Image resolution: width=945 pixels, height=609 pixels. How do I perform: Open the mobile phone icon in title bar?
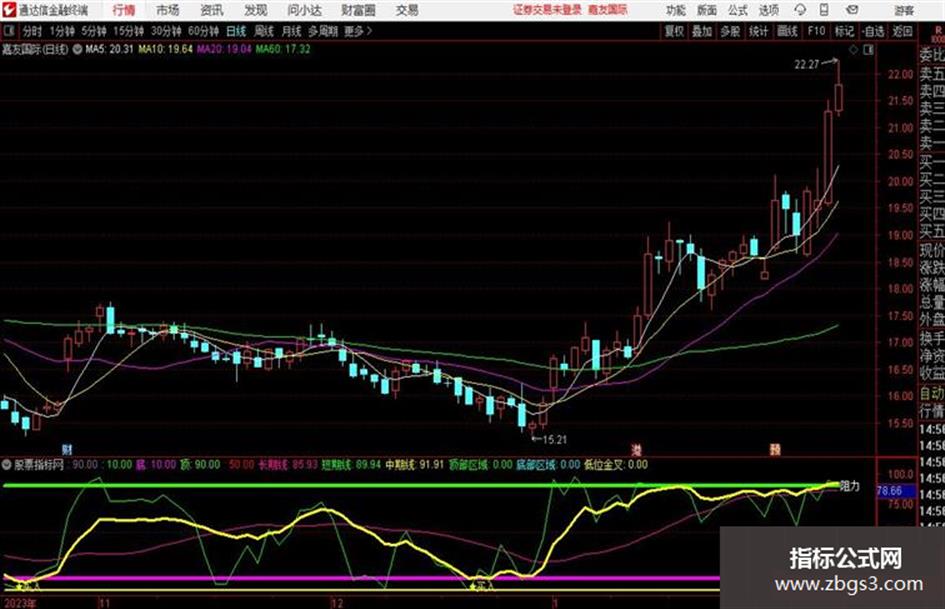(x=824, y=10)
